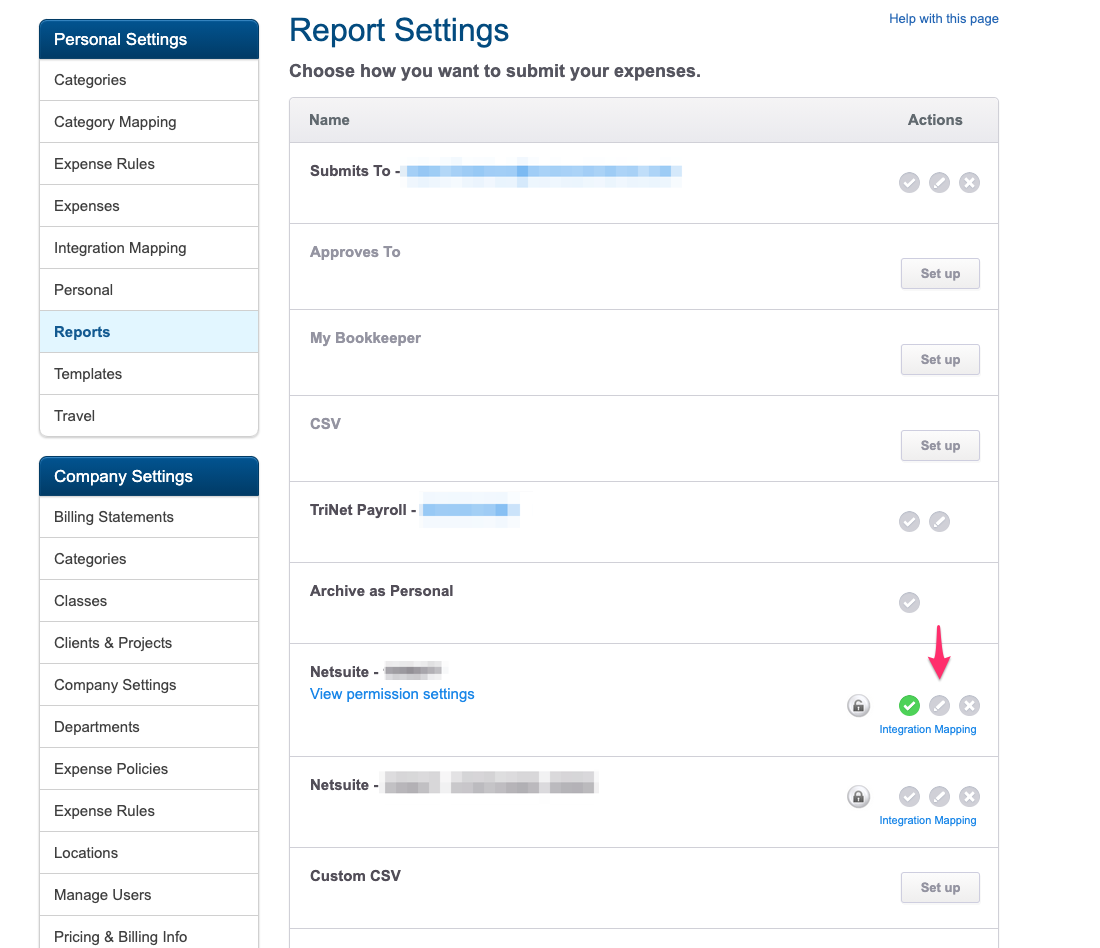Screen dimensions: 1100x948
Task: Click the unlocked padlock icon on first Netsuite row
Action: 858,706
